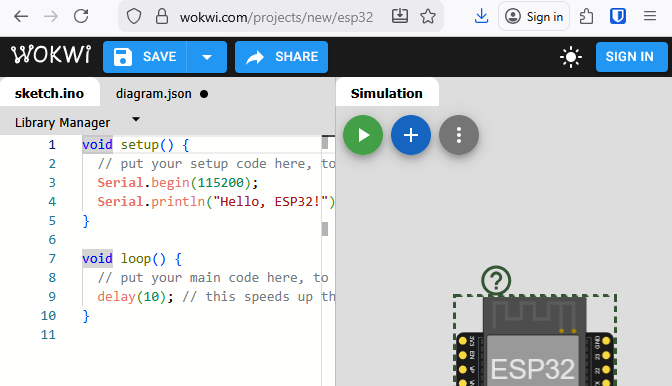Click the padlock site security icon
Screen dimensions: 672x386
(162, 17)
